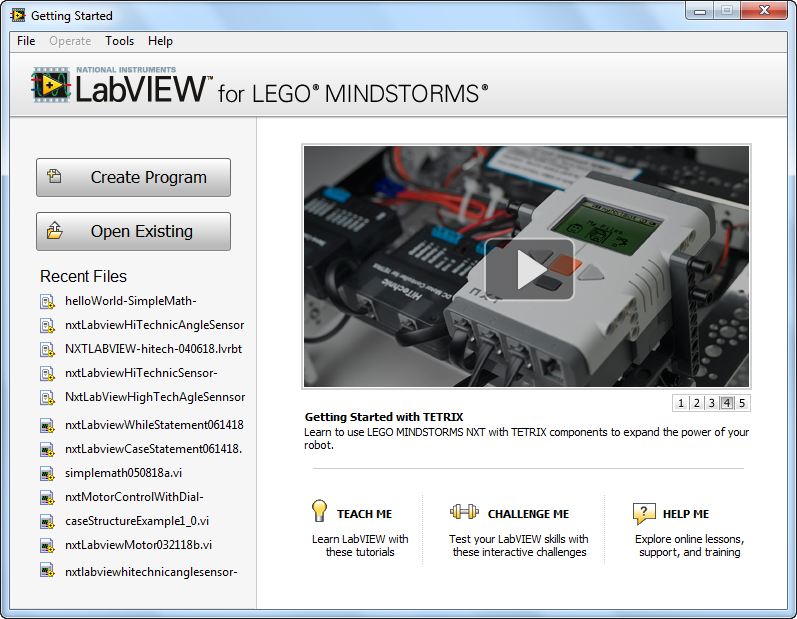
Task: Close the Getting Started window
Action: coord(764,10)
